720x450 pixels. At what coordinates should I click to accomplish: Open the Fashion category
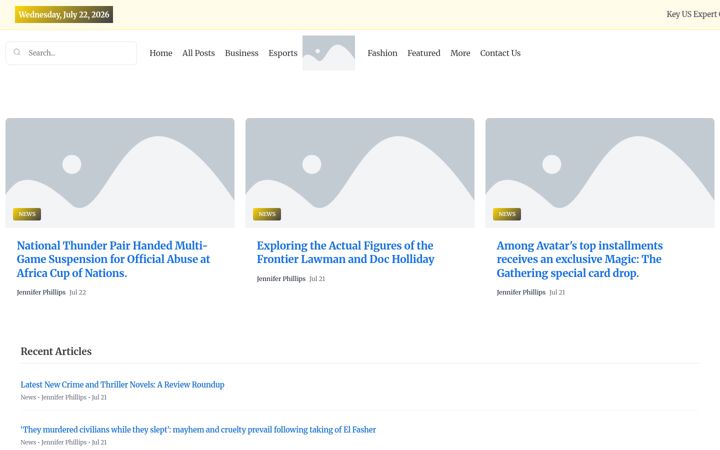(382, 53)
